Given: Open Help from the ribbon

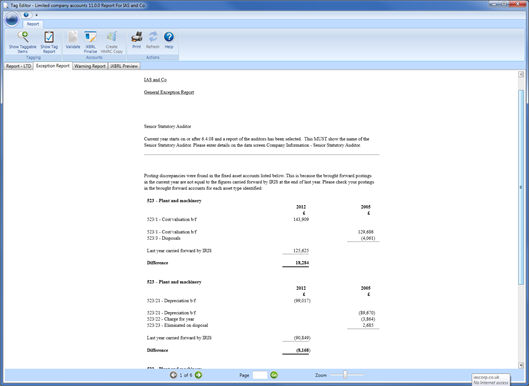Looking at the screenshot, I should [169, 36].
